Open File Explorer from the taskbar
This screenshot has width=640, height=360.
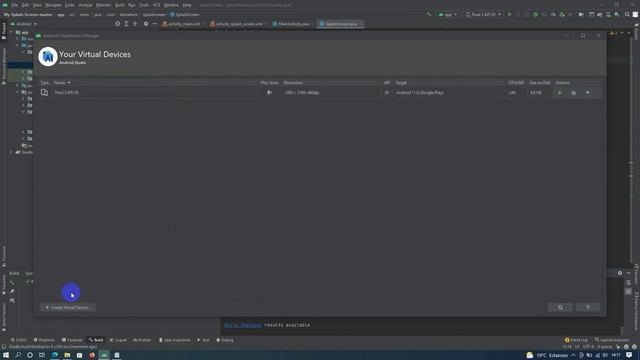click(67, 355)
